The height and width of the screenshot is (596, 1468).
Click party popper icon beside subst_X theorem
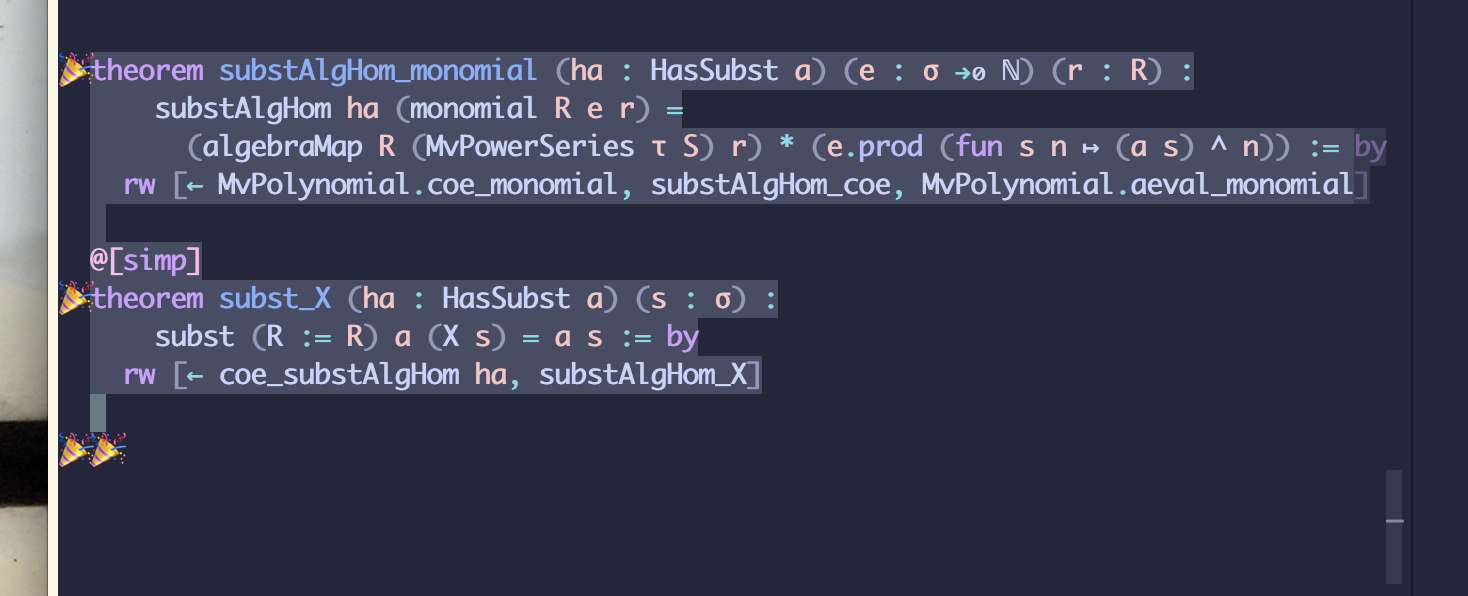pyautogui.click(x=74, y=298)
